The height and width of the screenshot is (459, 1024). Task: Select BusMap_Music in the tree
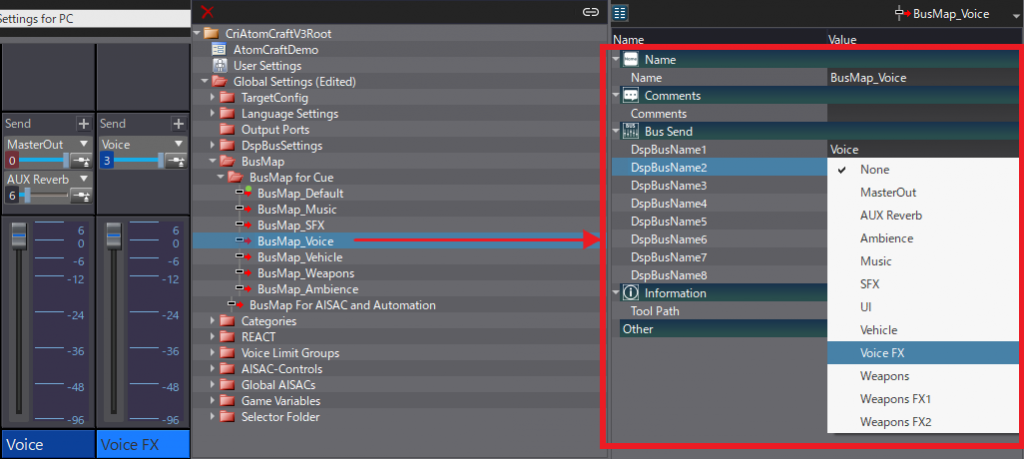[x=296, y=209]
